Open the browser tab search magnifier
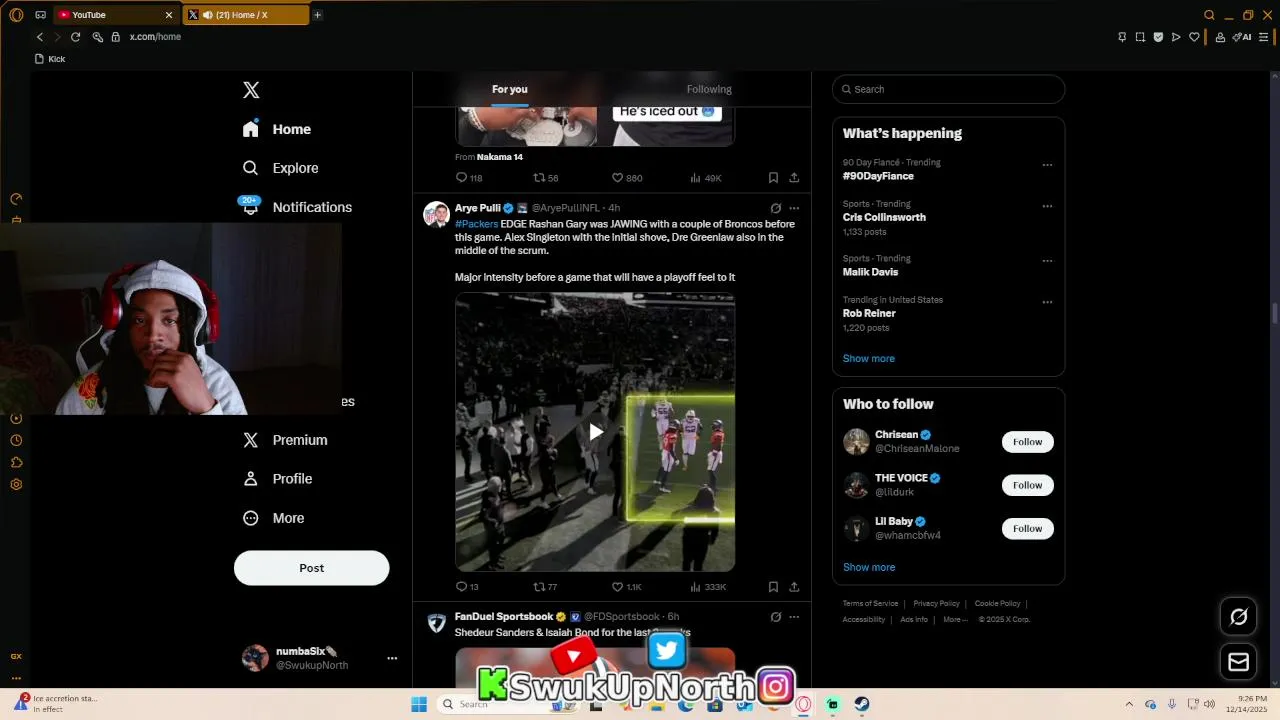 pyautogui.click(x=1209, y=15)
